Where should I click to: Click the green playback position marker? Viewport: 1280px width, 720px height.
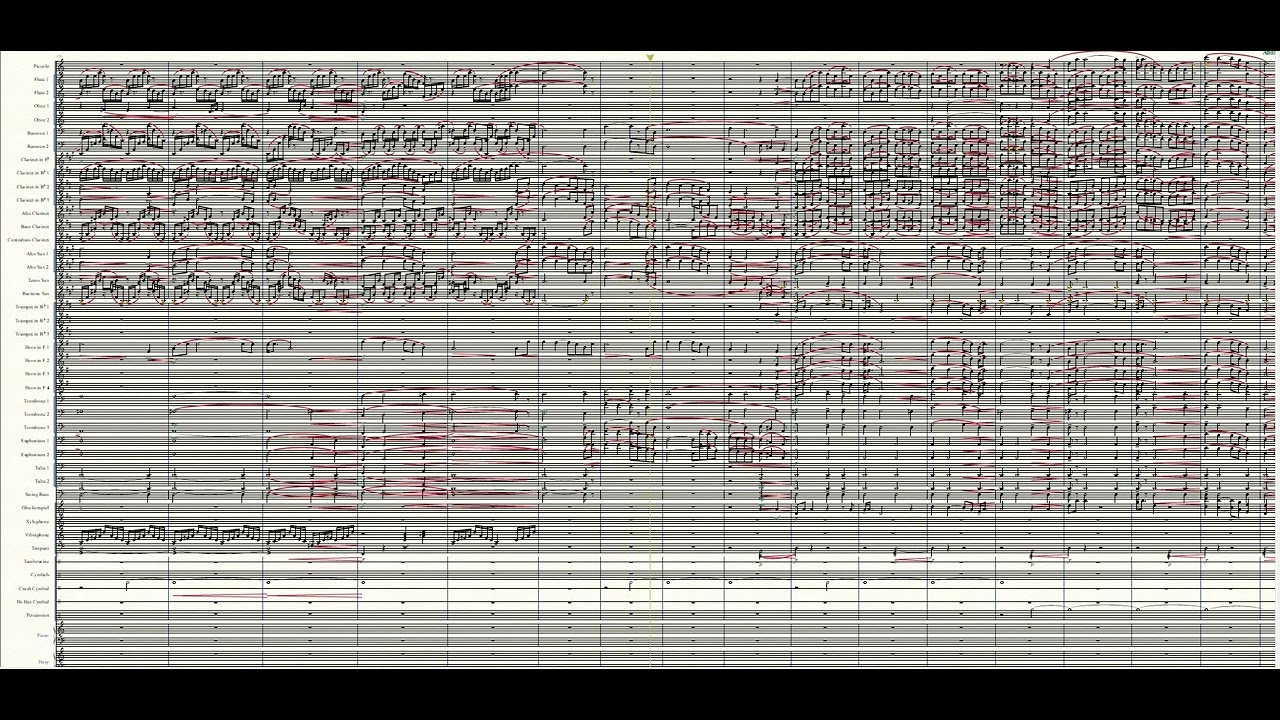[x=650, y=58]
